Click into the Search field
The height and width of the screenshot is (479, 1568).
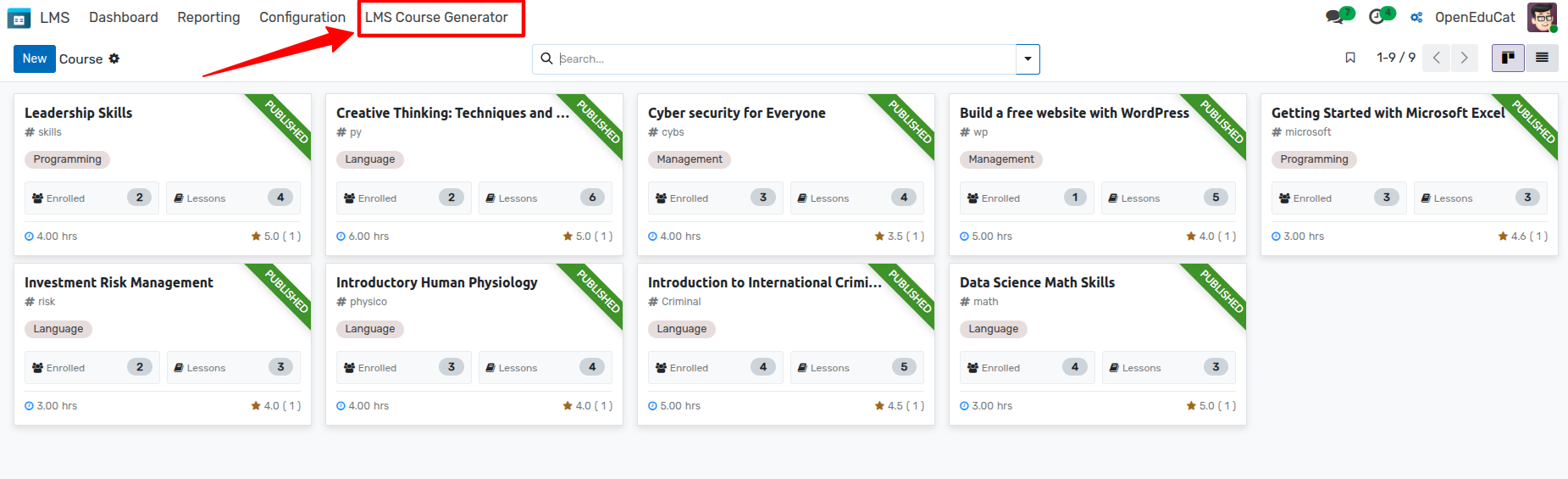tap(786, 59)
